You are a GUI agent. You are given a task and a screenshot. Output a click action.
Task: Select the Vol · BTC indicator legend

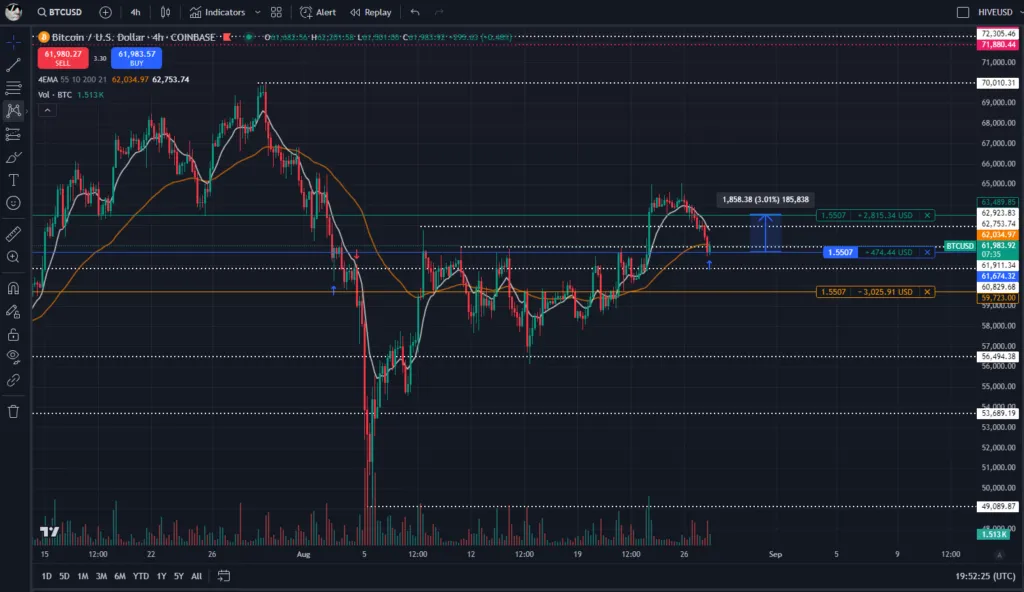pos(71,95)
